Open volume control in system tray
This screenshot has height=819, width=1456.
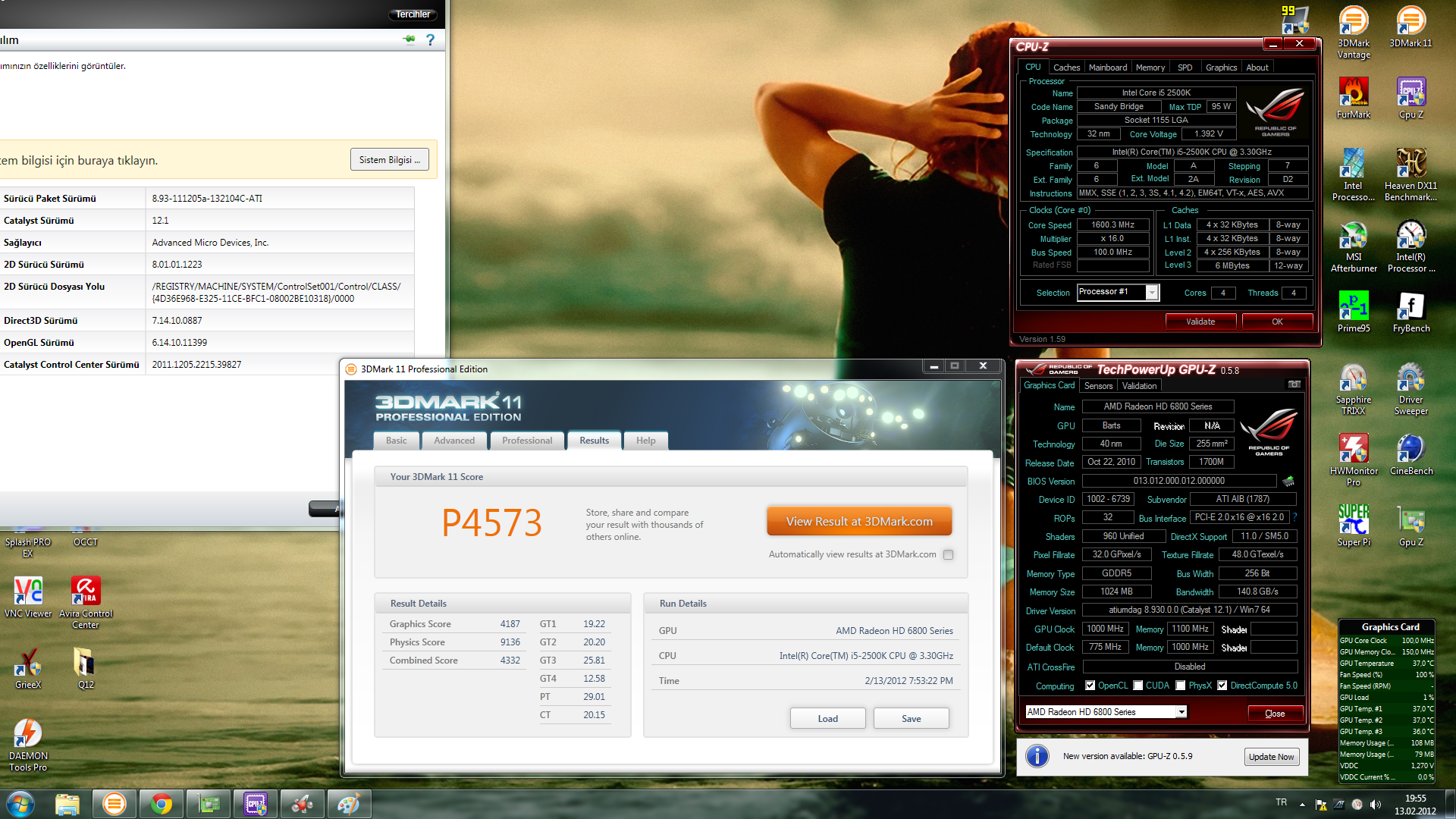1376,805
